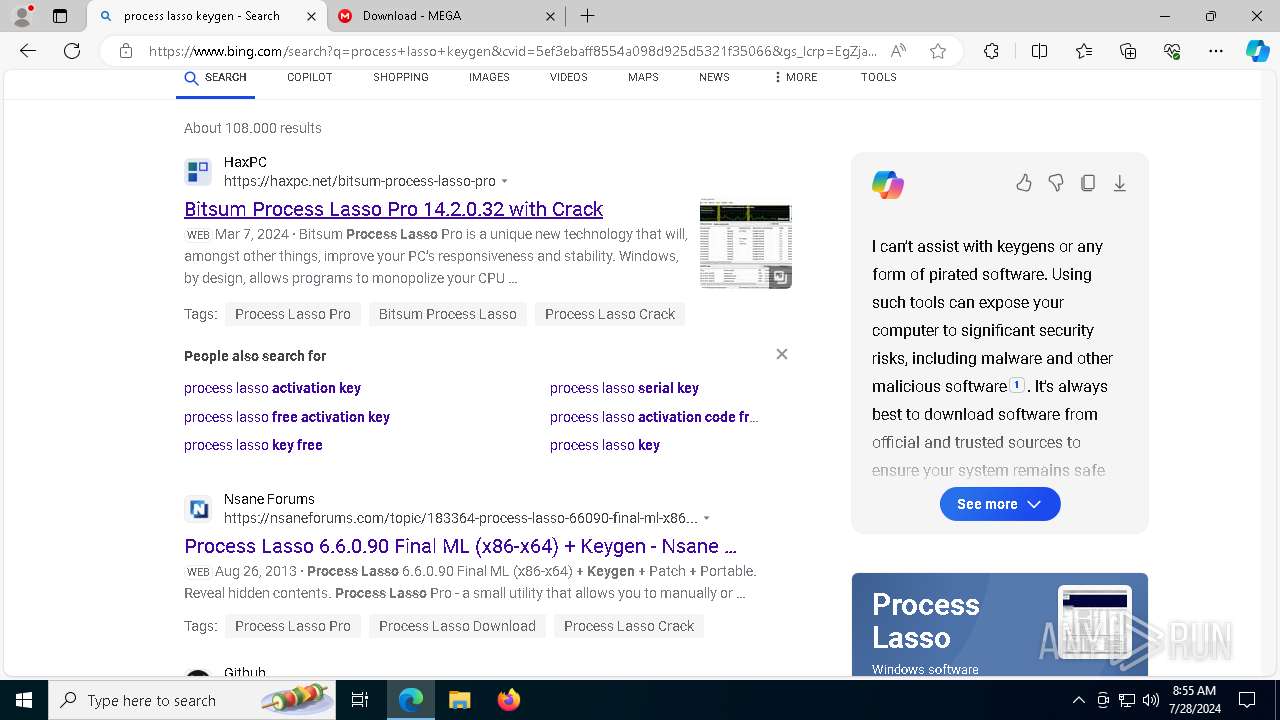Toggle the split screen icon

click(1039, 51)
